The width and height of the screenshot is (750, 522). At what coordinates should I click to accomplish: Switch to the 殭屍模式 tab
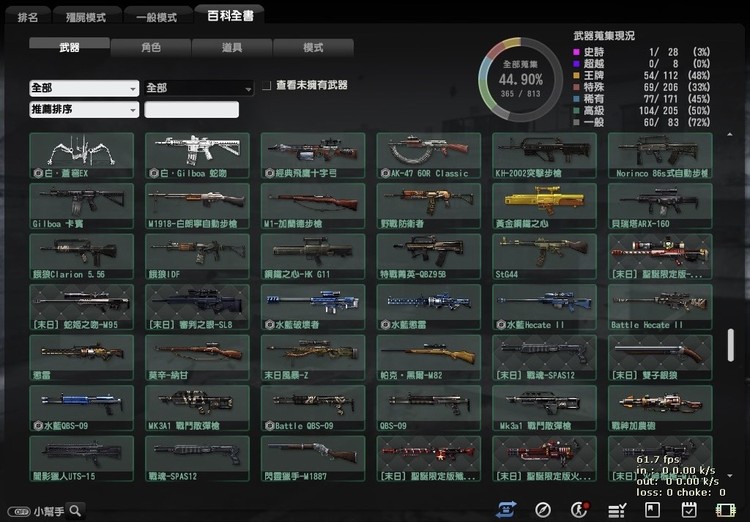point(86,17)
